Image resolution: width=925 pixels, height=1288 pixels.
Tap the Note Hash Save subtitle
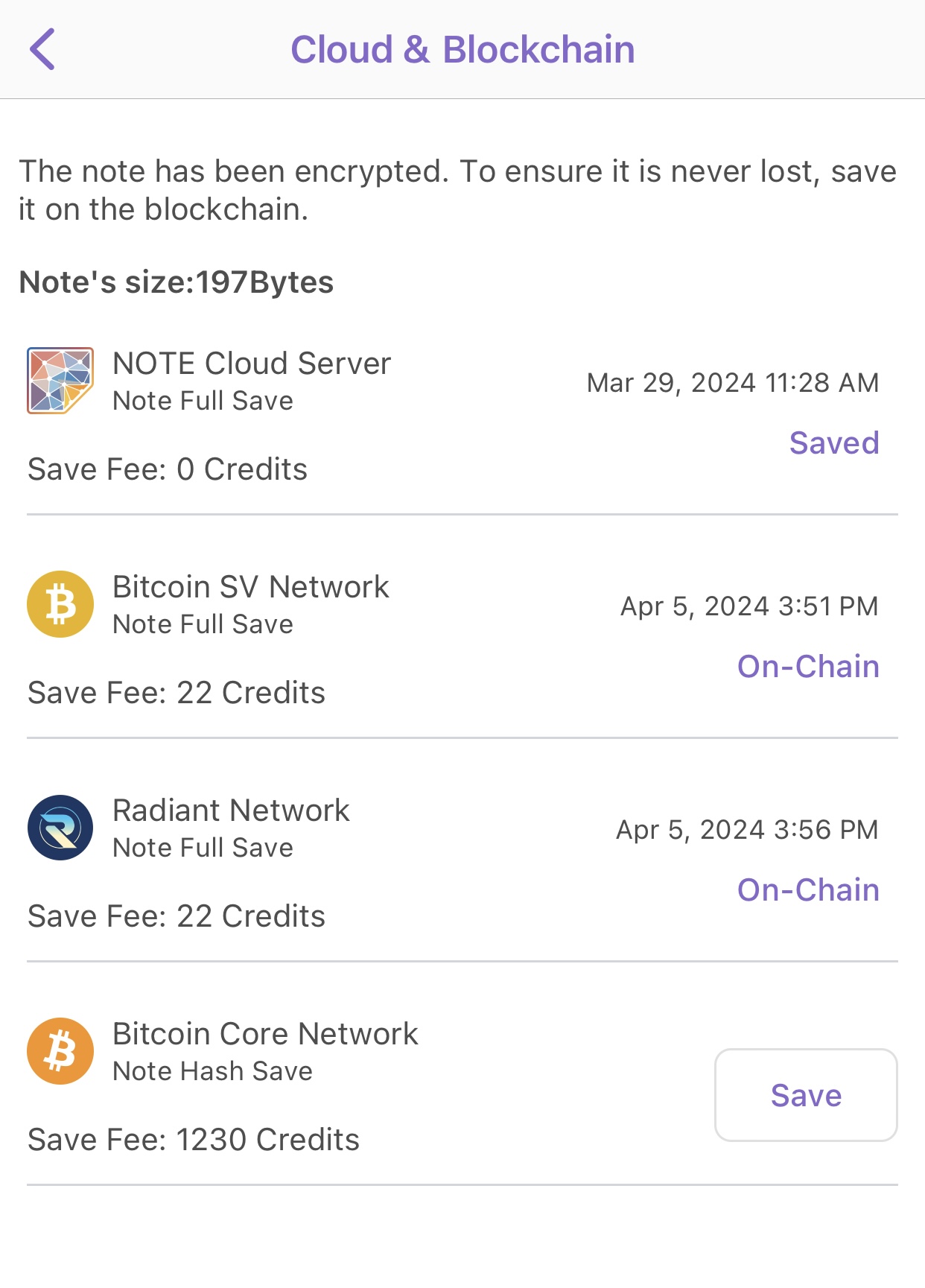(212, 1071)
